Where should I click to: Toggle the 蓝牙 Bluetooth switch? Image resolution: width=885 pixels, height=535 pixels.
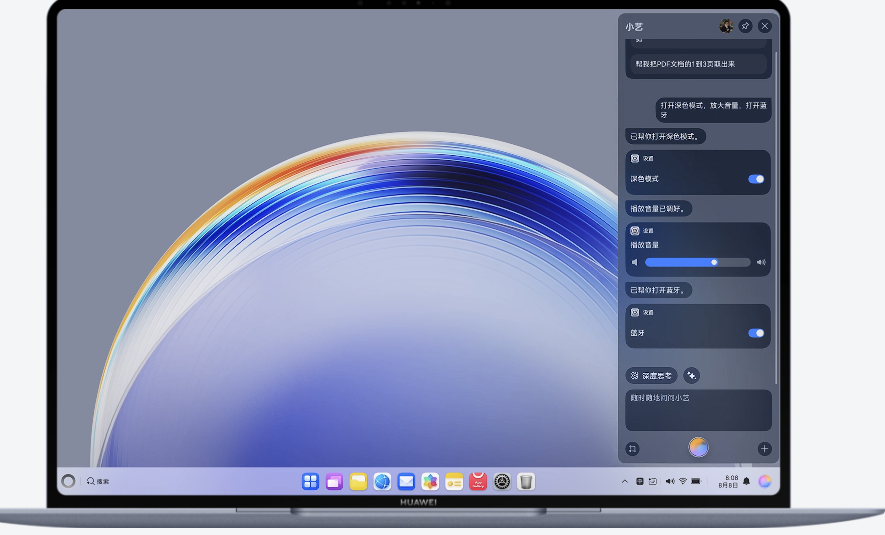(x=756, y=333)
